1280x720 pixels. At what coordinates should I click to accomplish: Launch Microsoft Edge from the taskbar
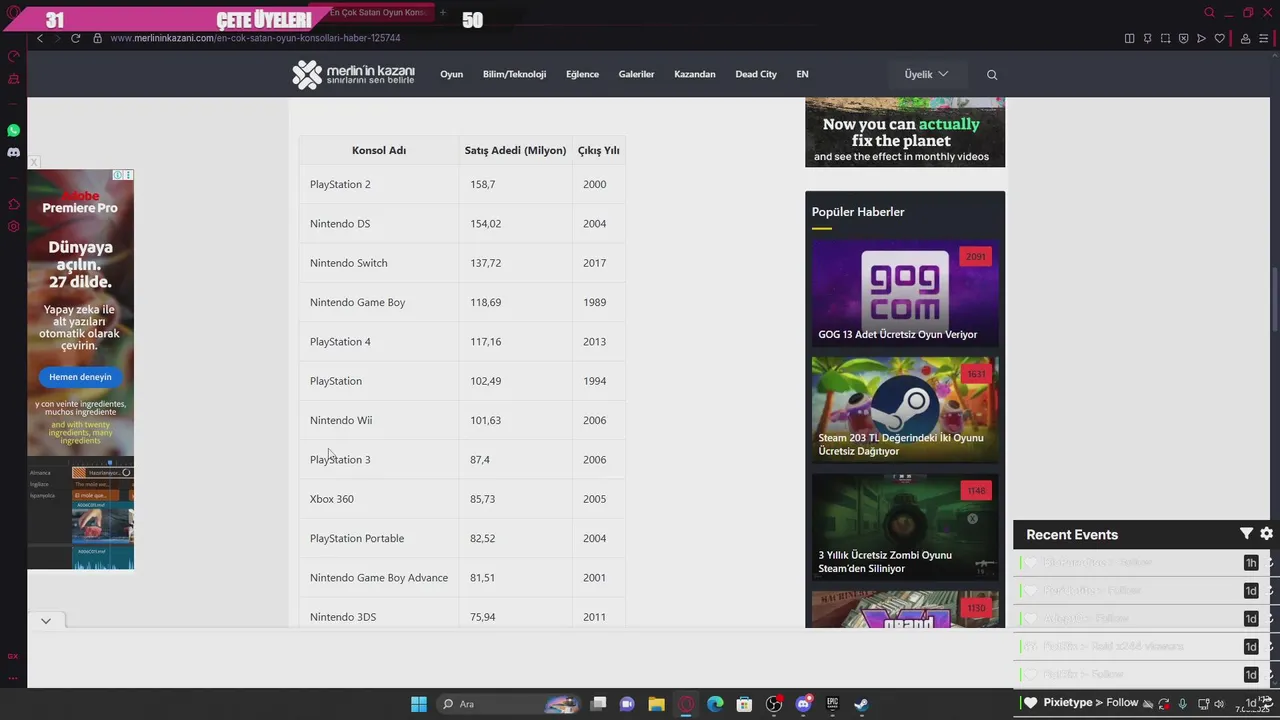tap(715, 704)
